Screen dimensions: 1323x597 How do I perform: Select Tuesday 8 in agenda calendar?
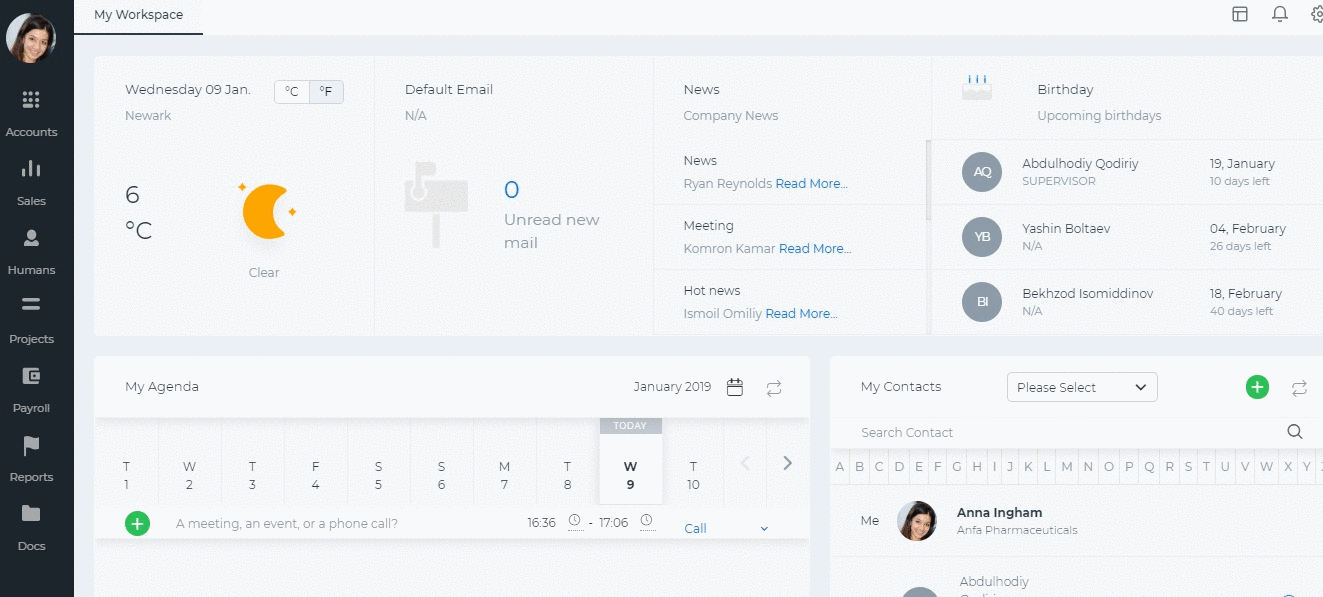click(567, 475)
